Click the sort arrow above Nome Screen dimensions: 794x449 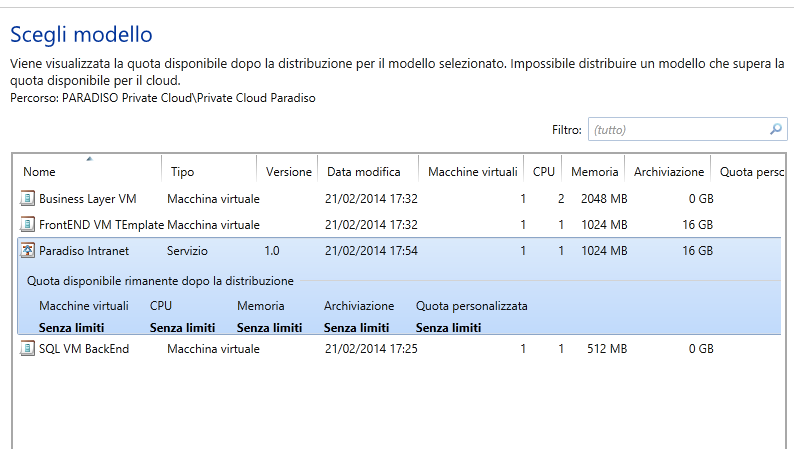(89, 158)
